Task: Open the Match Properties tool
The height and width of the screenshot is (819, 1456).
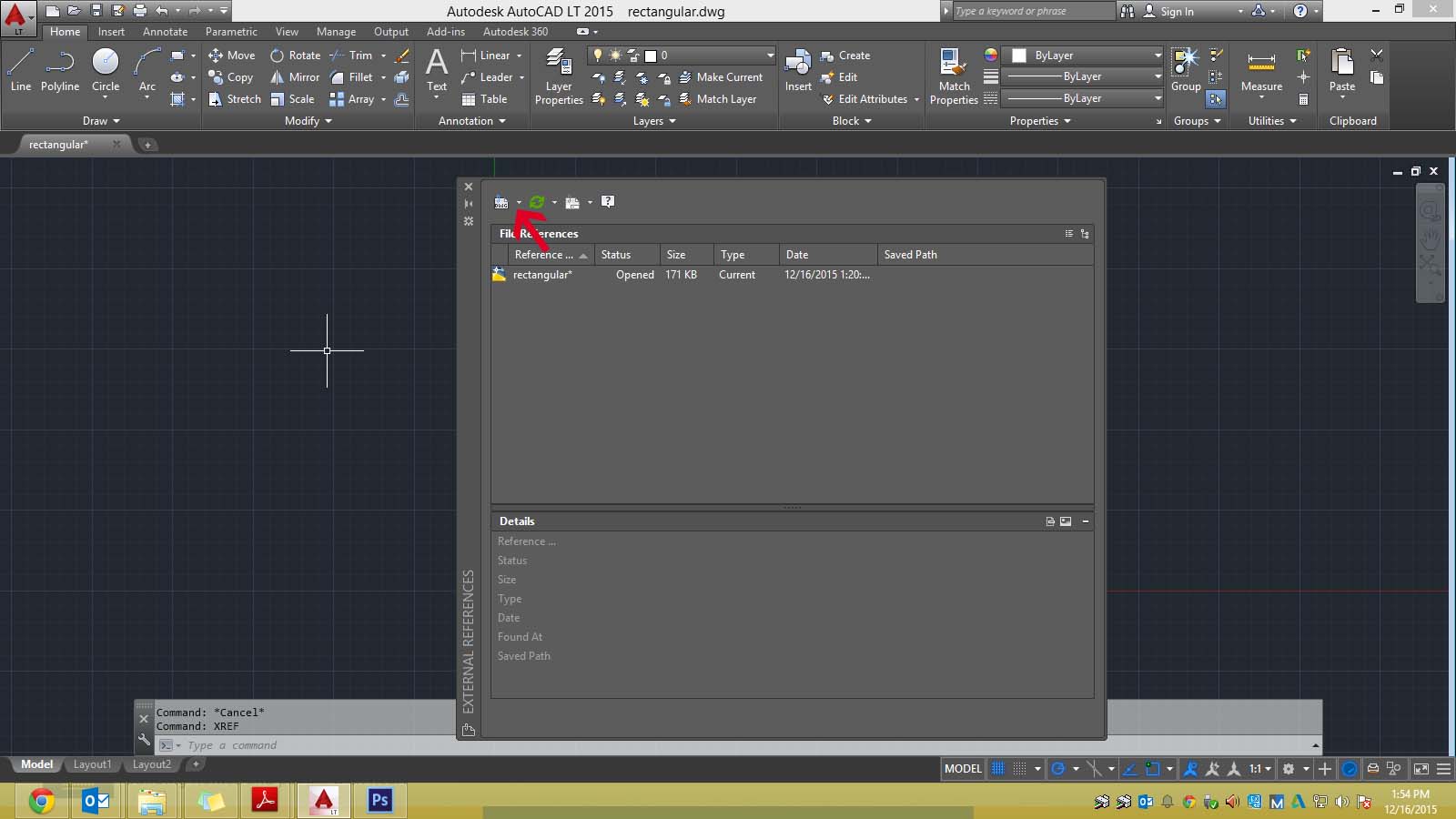Action: click(x=954, y=77)
